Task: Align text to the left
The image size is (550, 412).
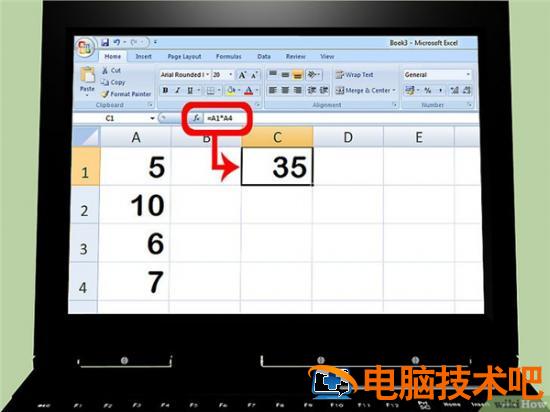Action: (x=273, y=90)
